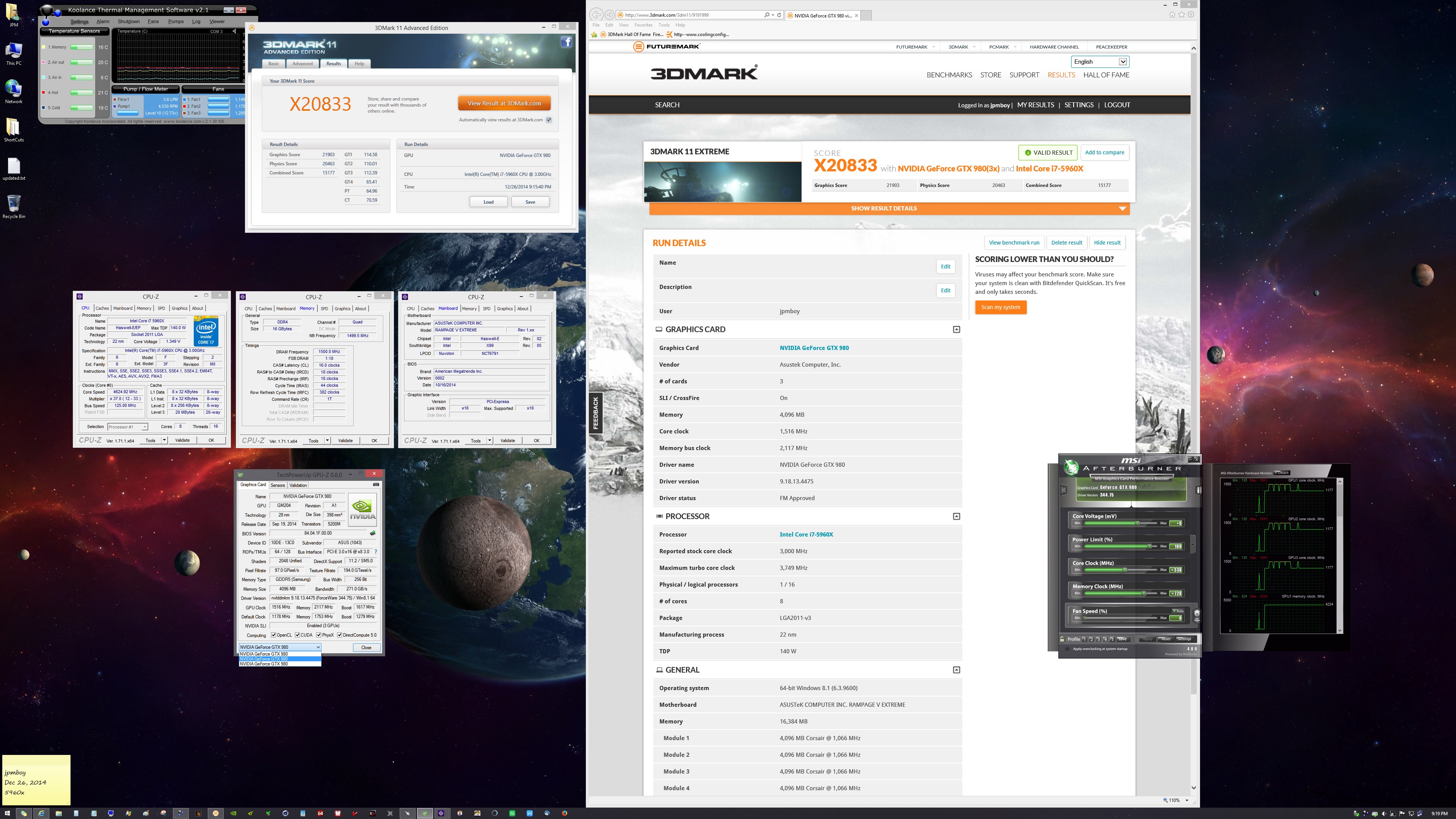Open HALL OF FAME link
This screenshot has width=1456, height=819.
pyautogui.click(x=1106, y=75)
